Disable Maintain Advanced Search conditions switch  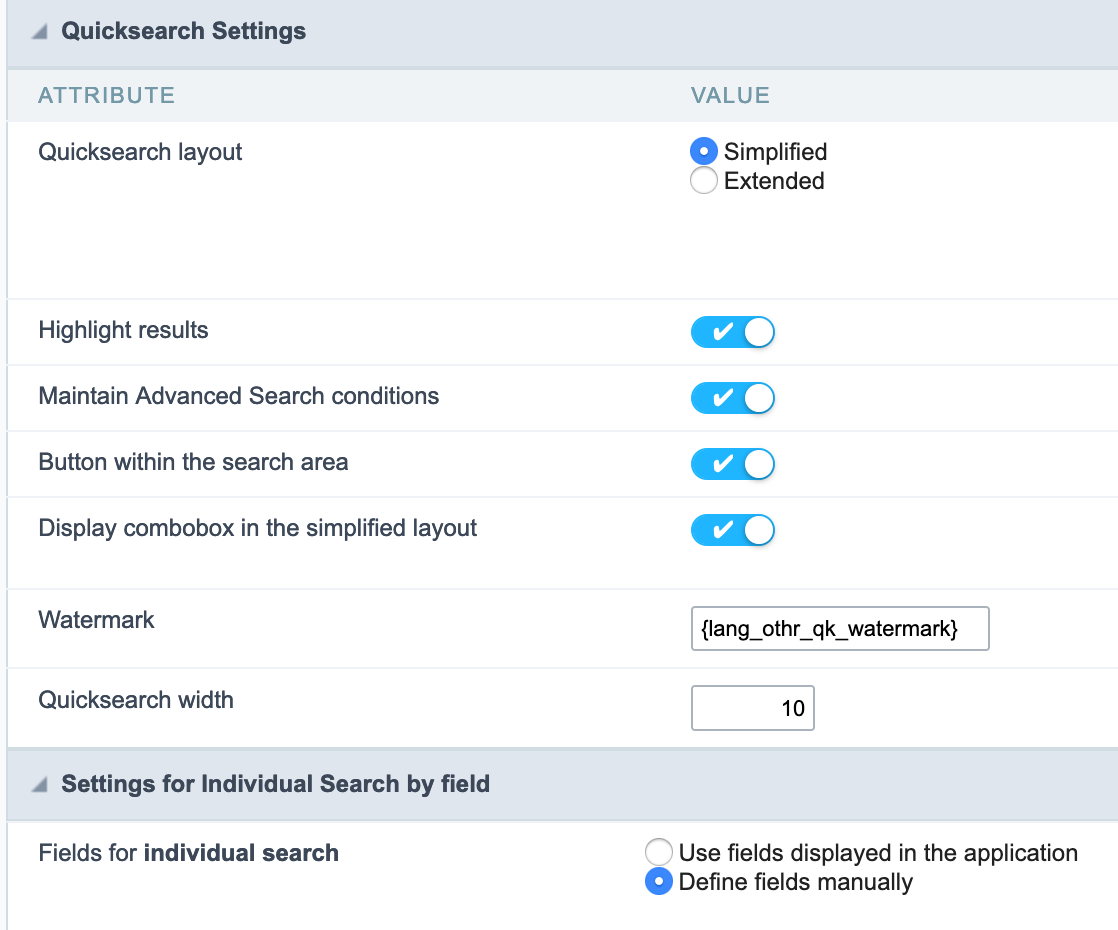pyautogui.click(x=733, y=398)
